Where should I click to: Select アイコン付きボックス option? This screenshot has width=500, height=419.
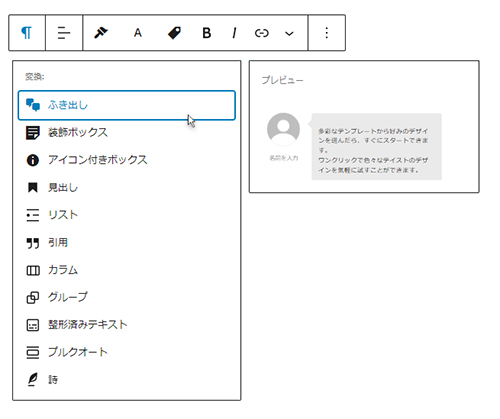(127, 160)
